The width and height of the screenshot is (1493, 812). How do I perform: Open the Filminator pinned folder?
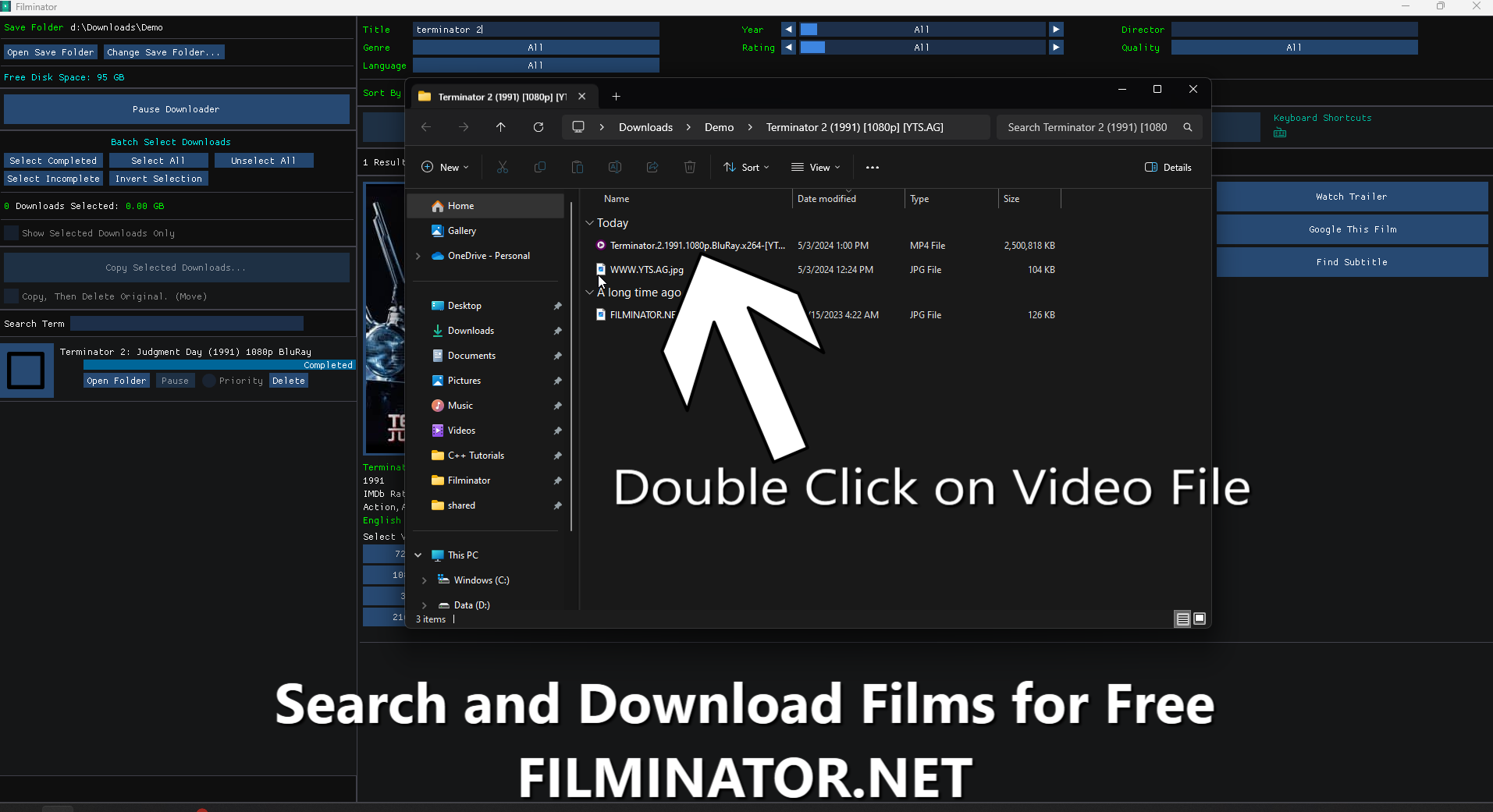(x=468, y=480)
